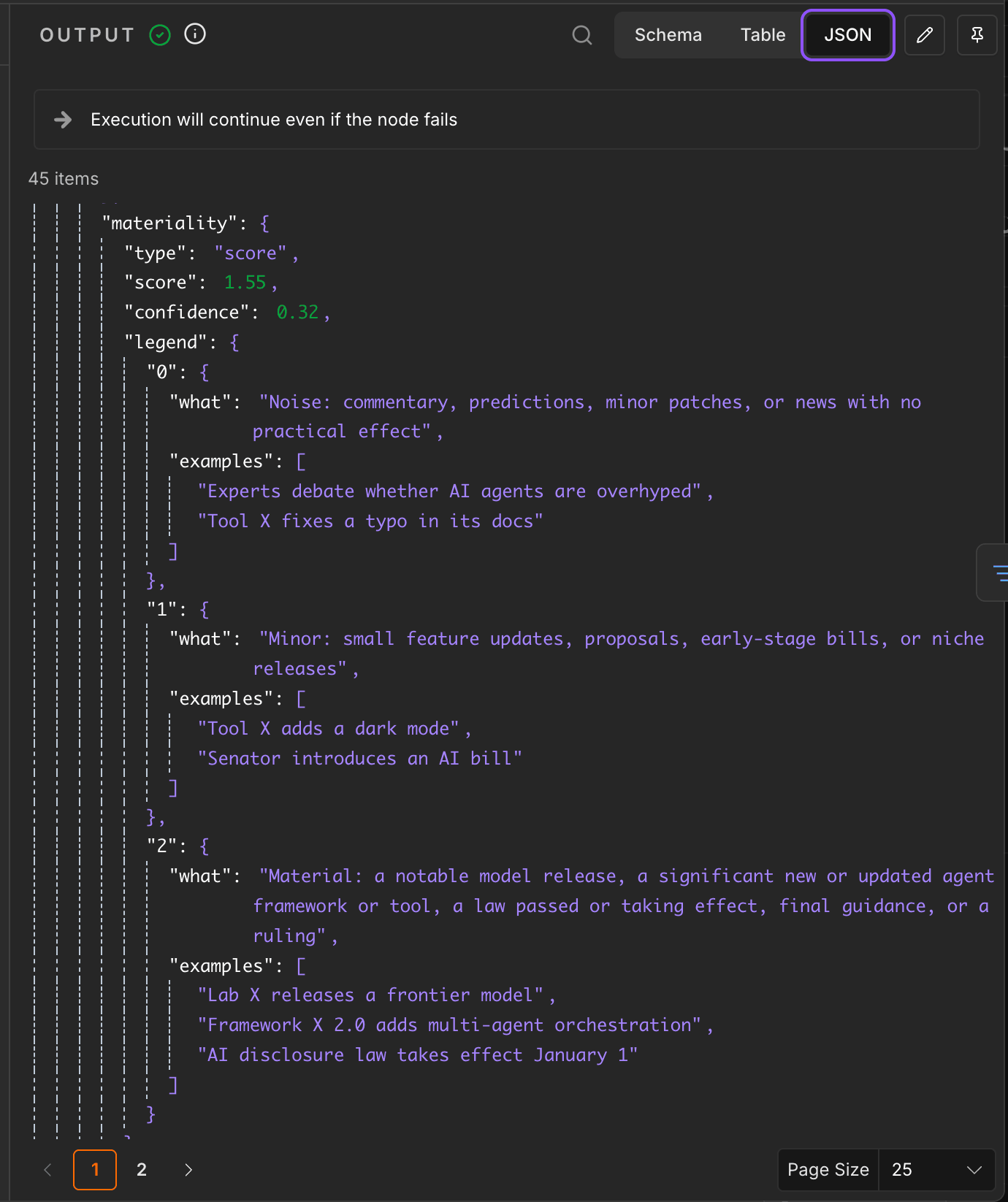Click the arrow icon beside execution notice

64,120
